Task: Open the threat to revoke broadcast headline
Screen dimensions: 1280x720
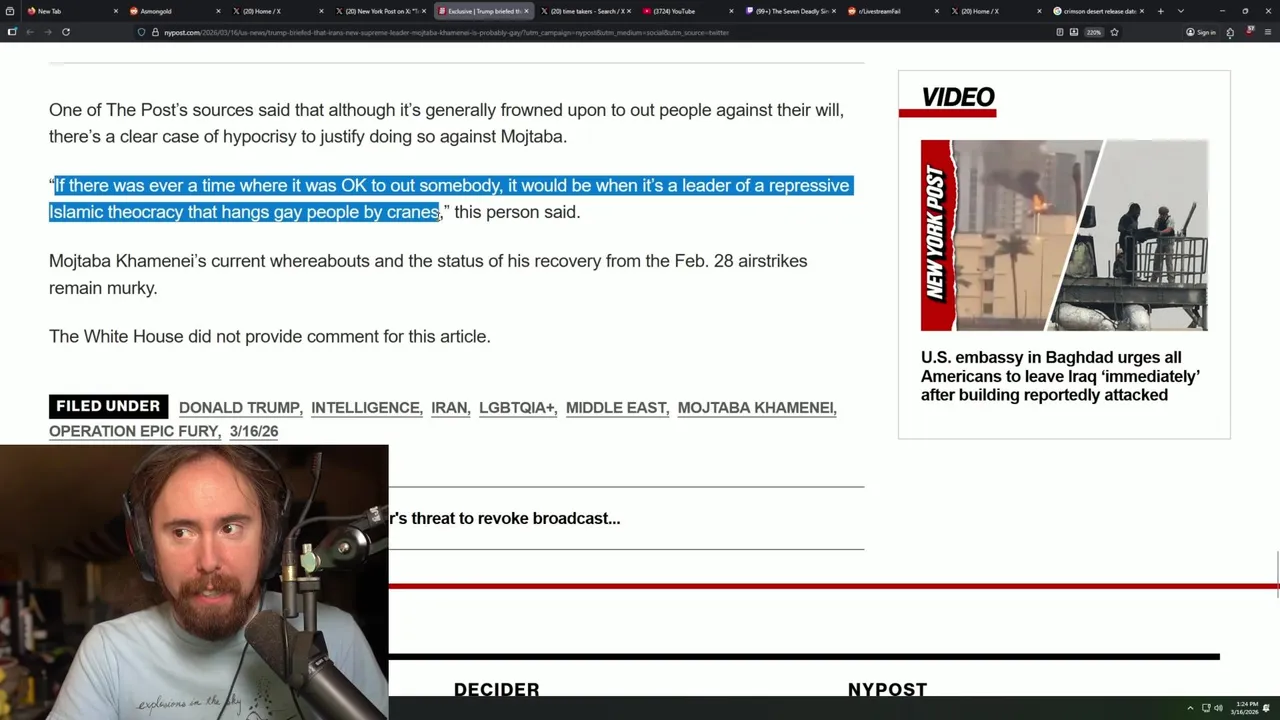Action: 505,518
